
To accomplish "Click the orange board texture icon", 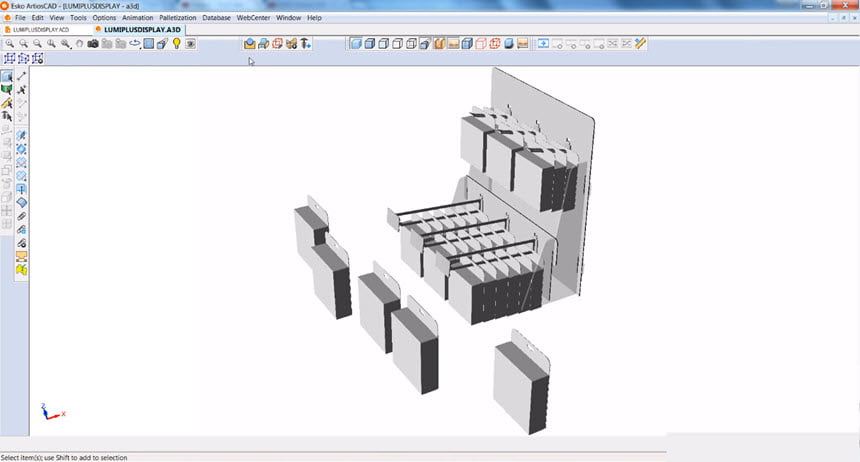I will 453,43.
